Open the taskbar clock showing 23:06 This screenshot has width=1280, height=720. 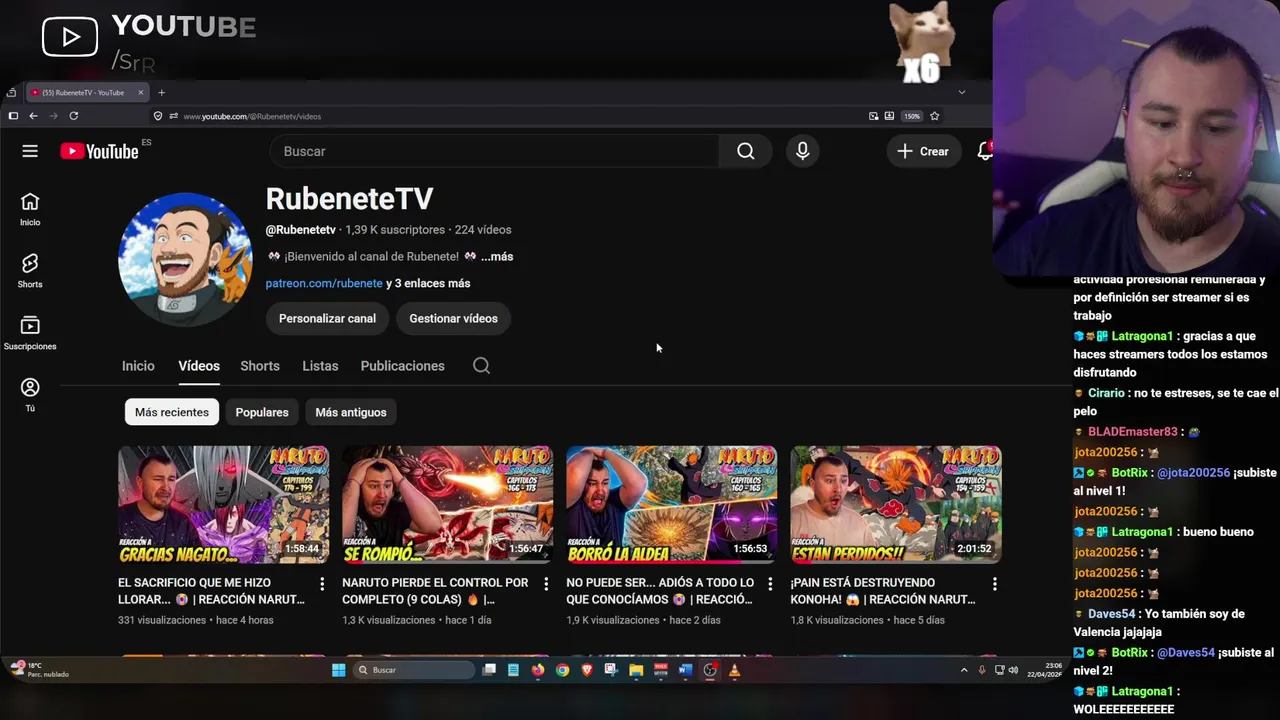pos(1044,670)
